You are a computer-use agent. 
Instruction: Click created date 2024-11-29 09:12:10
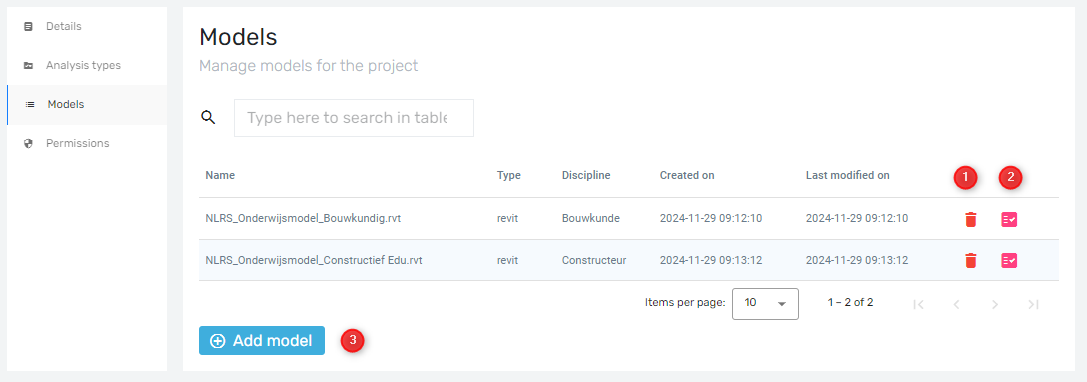711,218
